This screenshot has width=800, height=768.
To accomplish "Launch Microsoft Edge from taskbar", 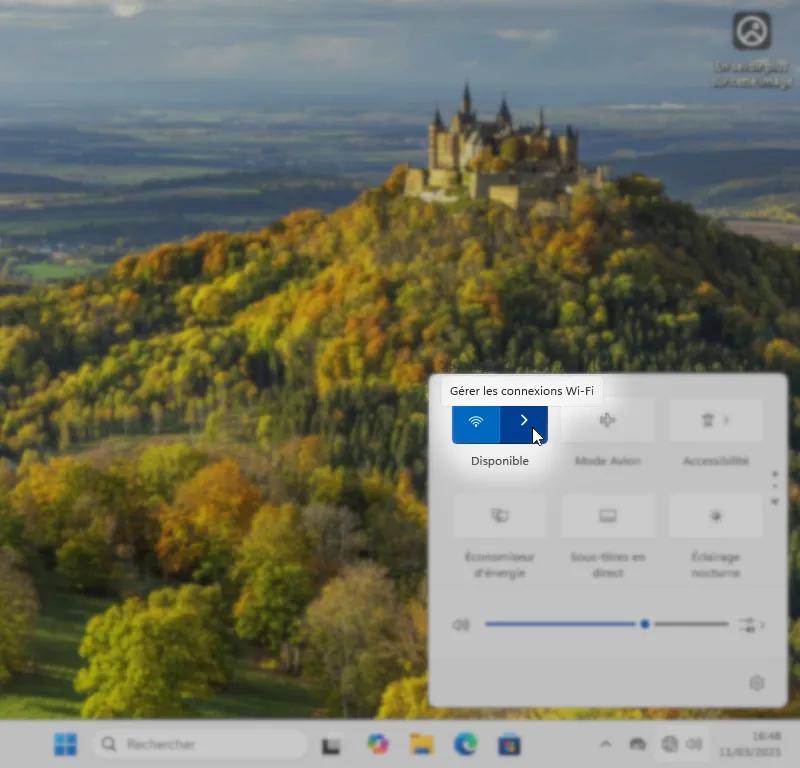I will (x=465, y=744).
